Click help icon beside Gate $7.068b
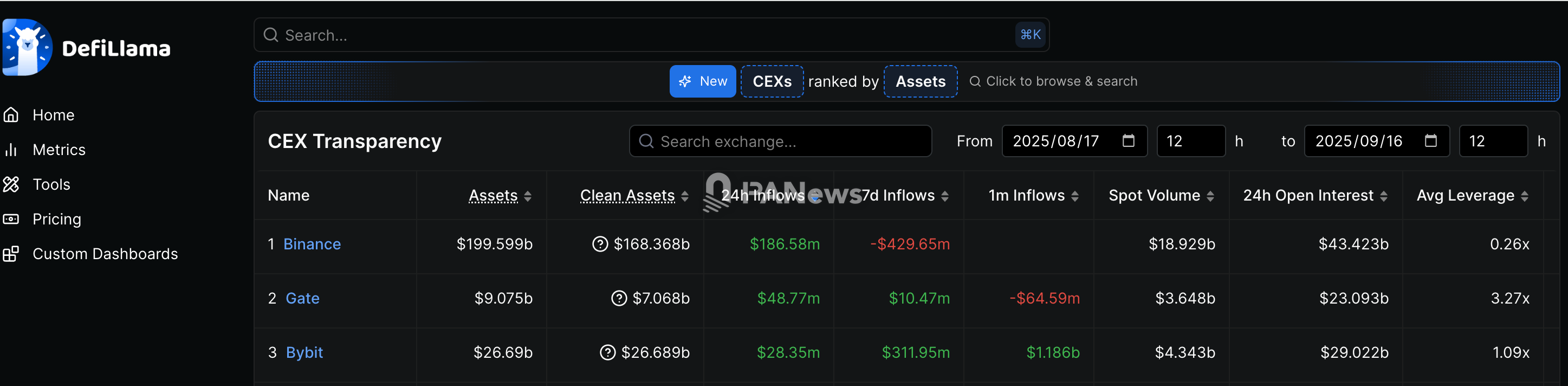Image resolution: width=1568 pixels, height=386 pixels. tap(618, 298)
